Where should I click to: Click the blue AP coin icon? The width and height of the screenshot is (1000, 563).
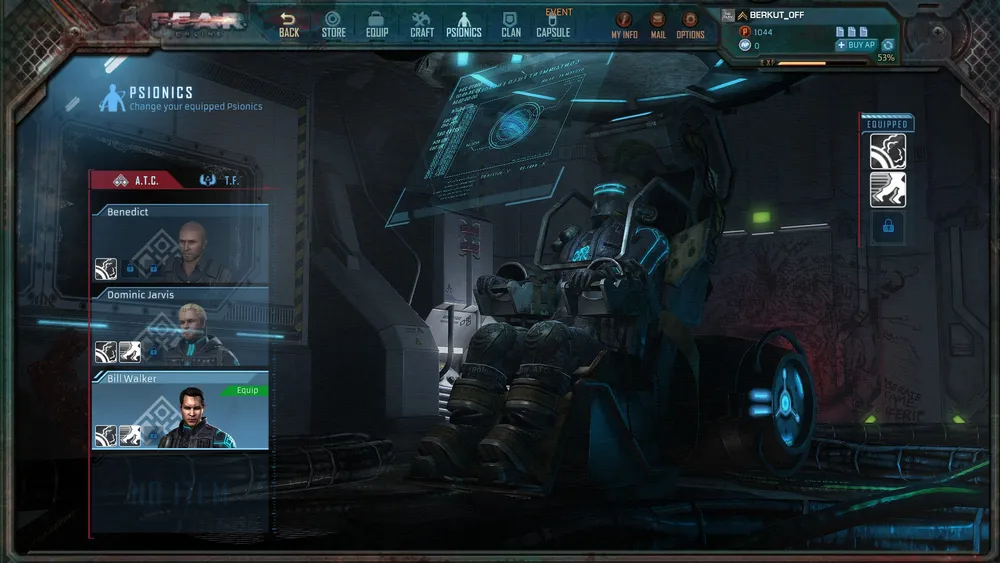point(744,45)
